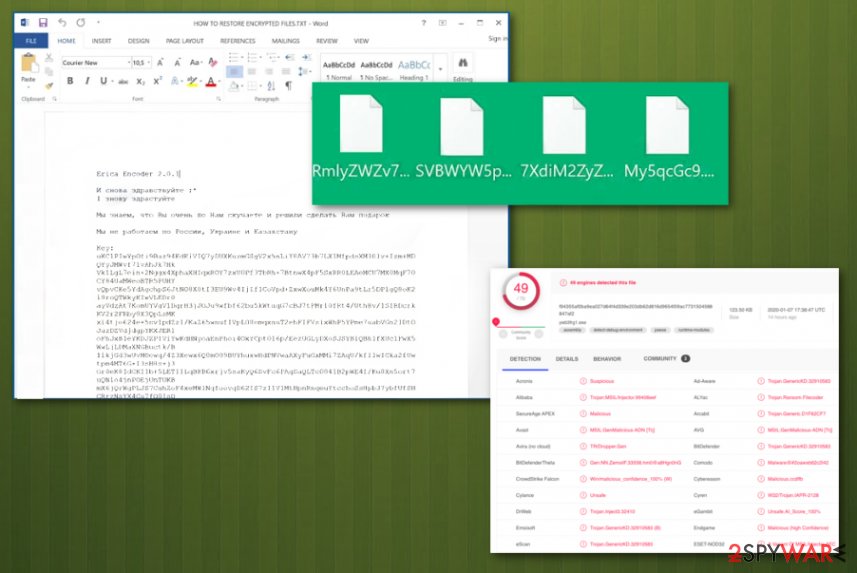This screenshot has width=857, height=573.
Task: Apply red font color
Action: 210,82
